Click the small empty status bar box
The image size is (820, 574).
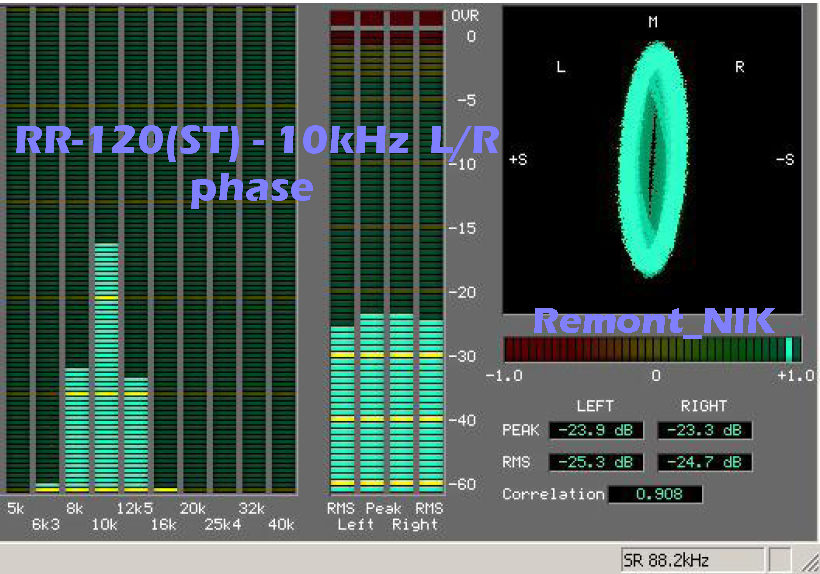tap(780, 560)
